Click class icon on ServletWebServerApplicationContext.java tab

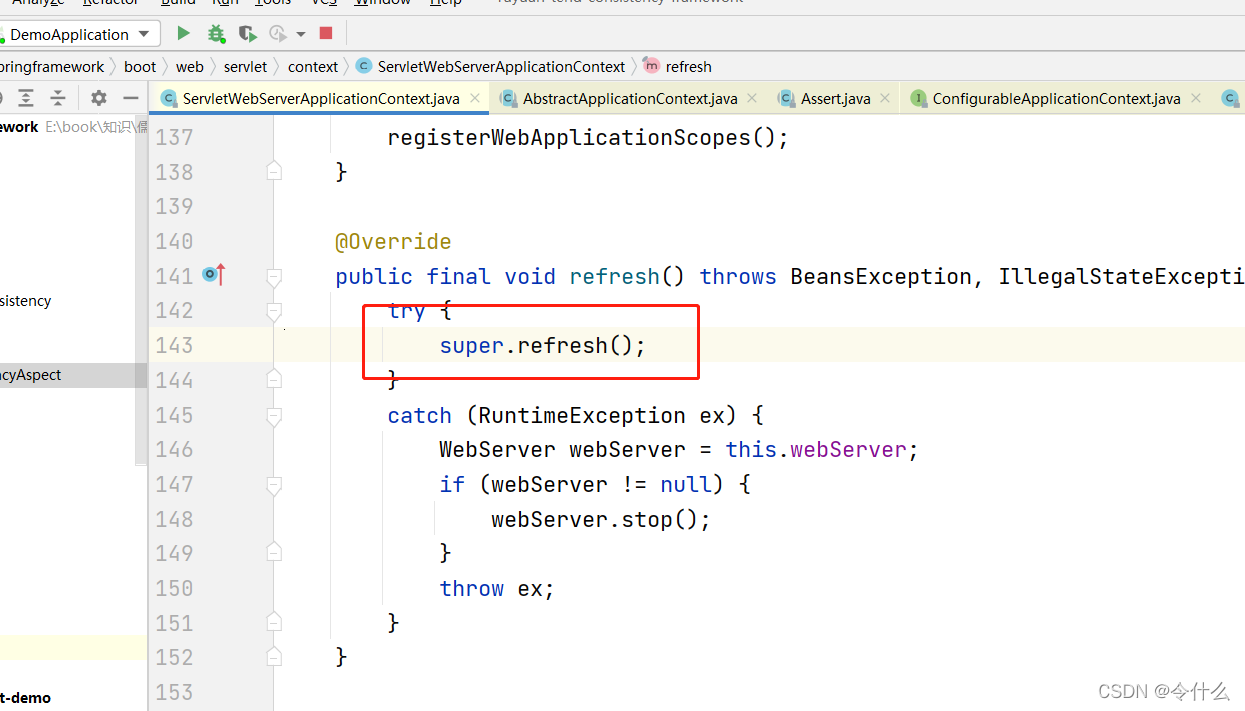click(x=169, y=98)
